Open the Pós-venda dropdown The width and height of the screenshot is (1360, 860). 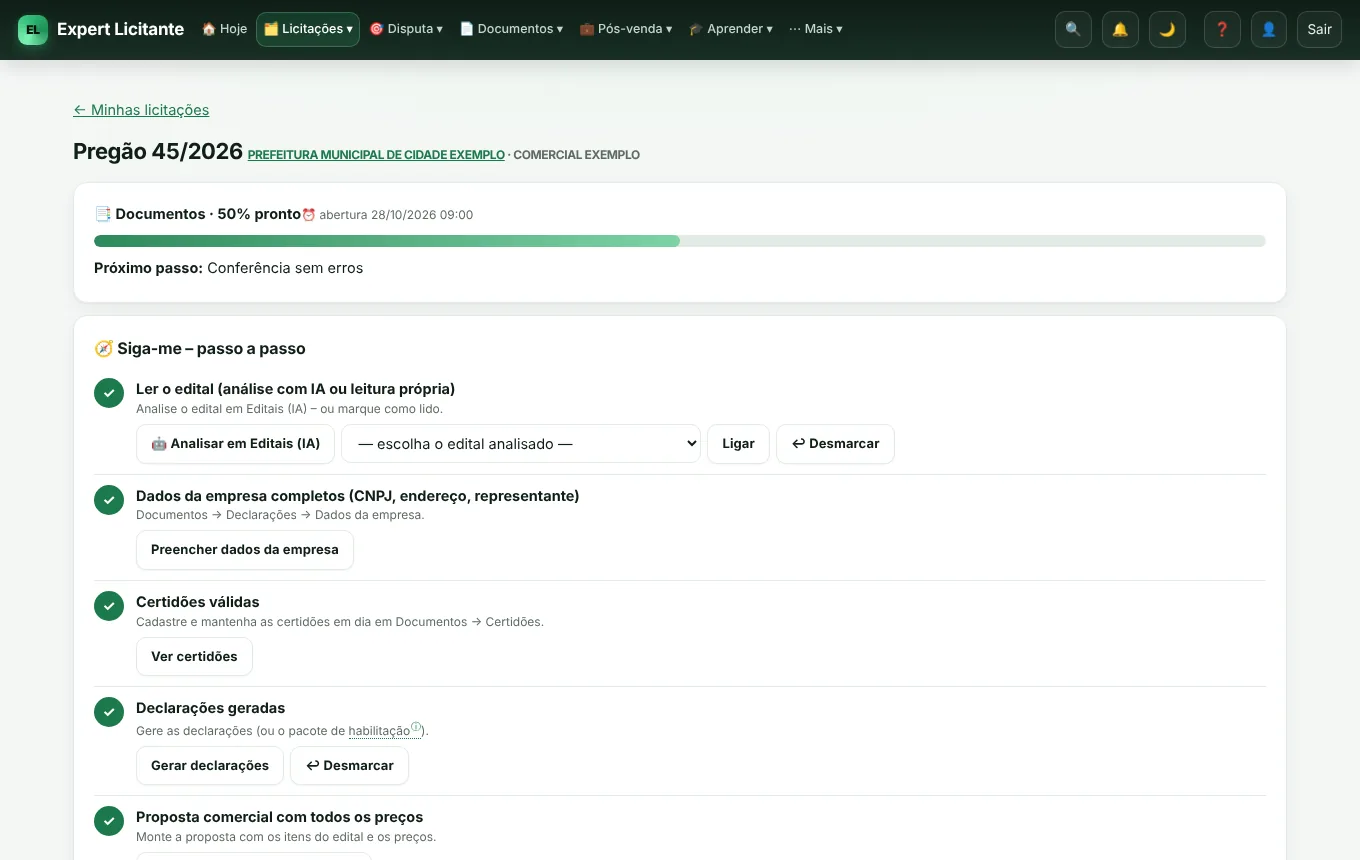[626, 29]
